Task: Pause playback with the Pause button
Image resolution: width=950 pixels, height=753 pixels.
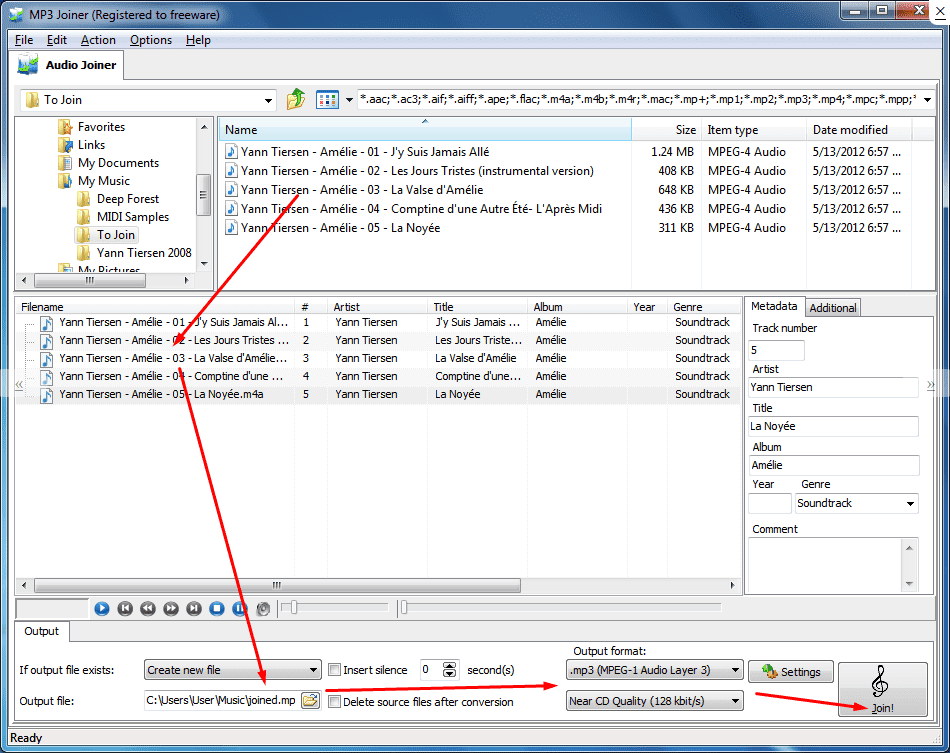Action: 240,608
